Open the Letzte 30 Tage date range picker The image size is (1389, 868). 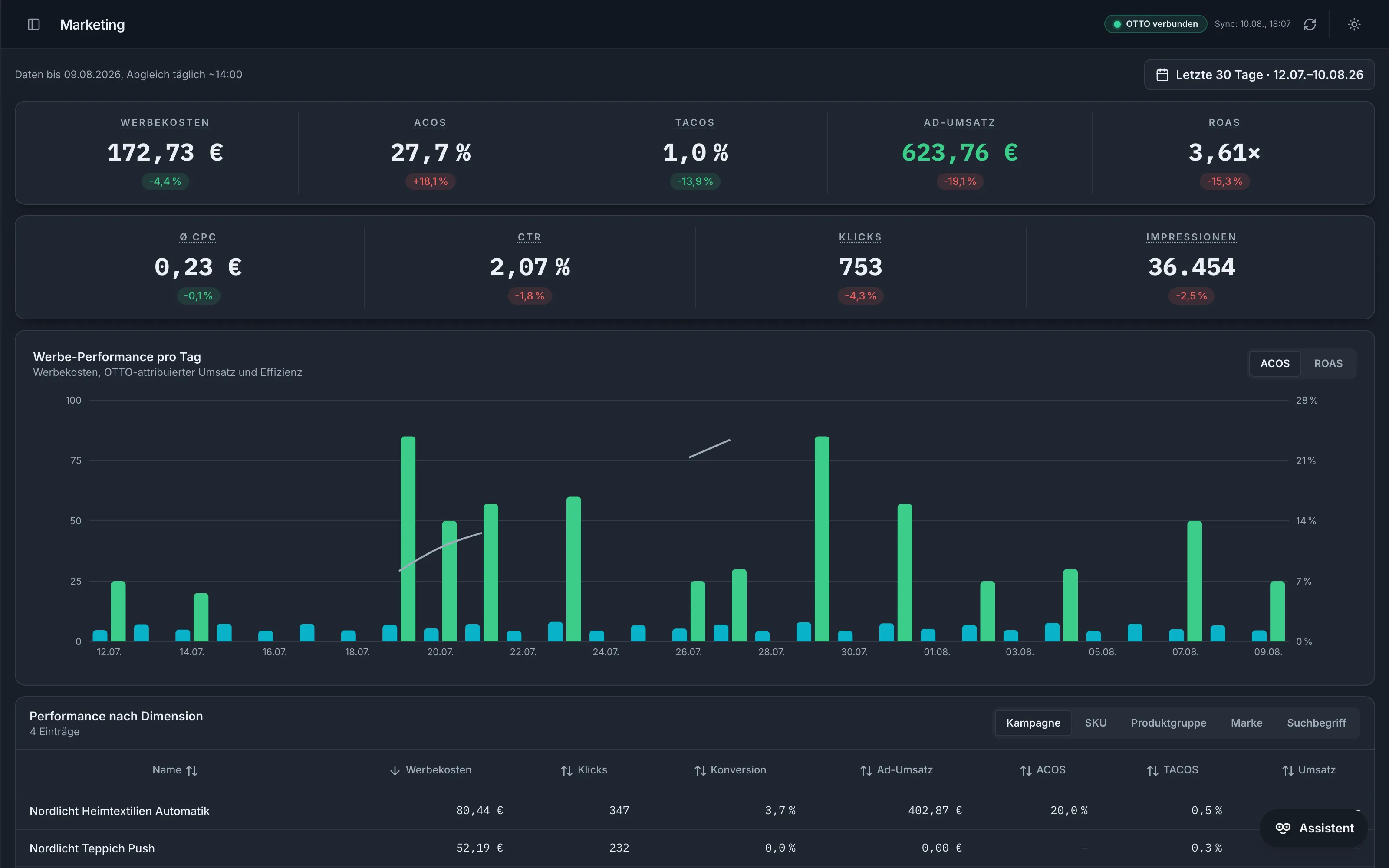coord(1259,75)
